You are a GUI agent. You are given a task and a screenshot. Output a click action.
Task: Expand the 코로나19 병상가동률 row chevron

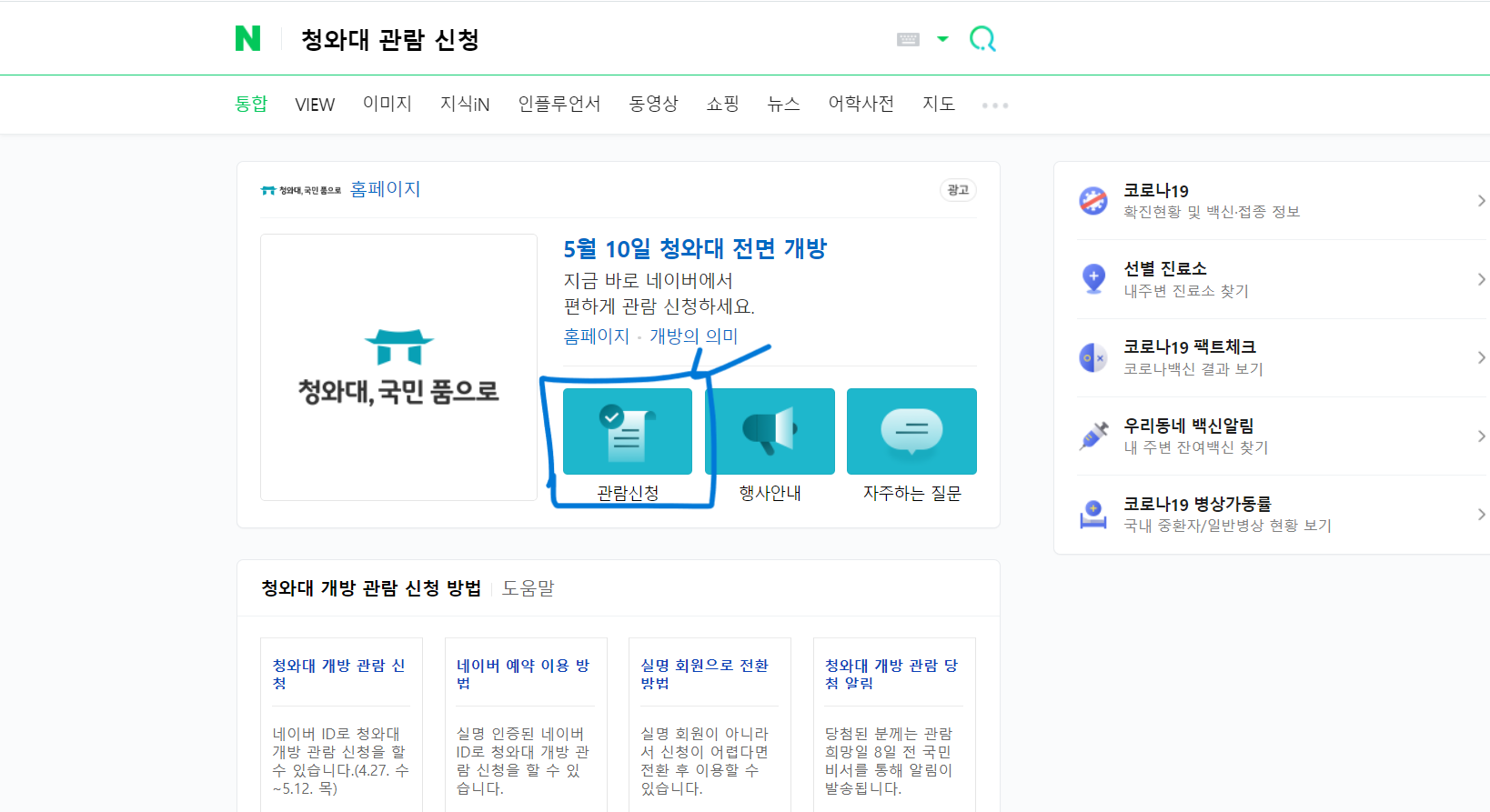(x=1481, y=515)
